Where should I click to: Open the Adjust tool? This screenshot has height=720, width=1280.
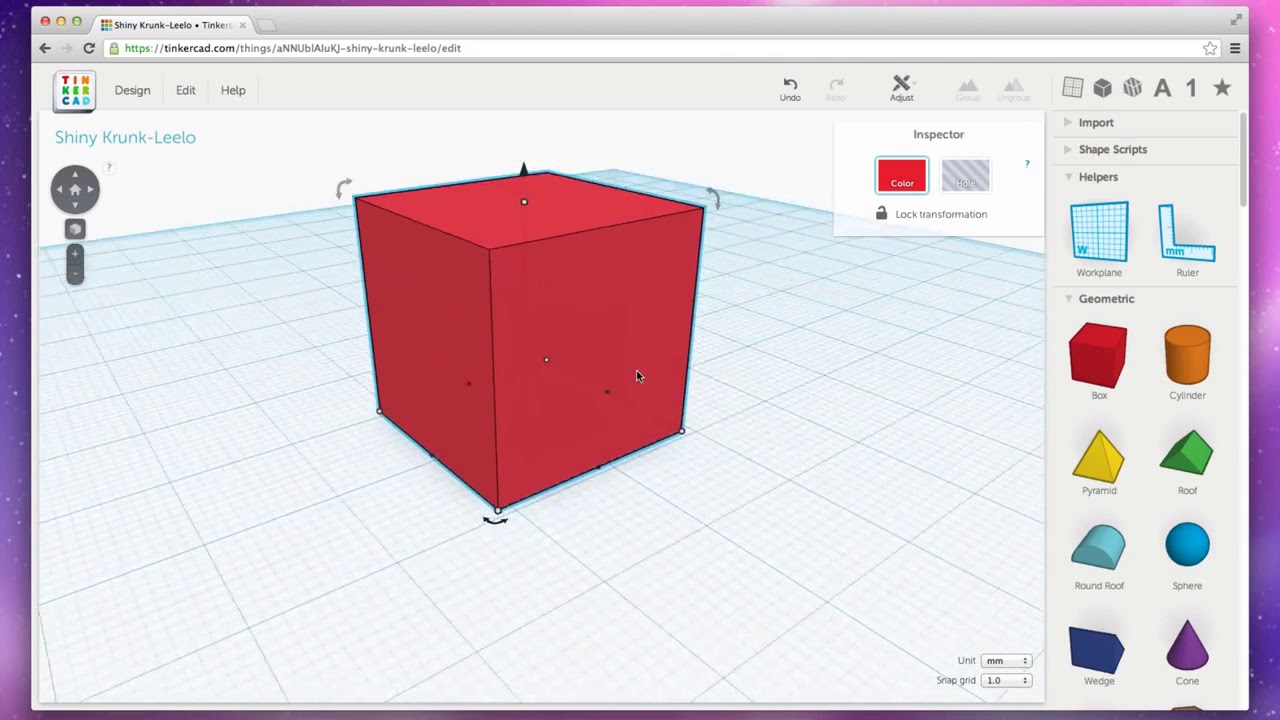coord(902,88)
